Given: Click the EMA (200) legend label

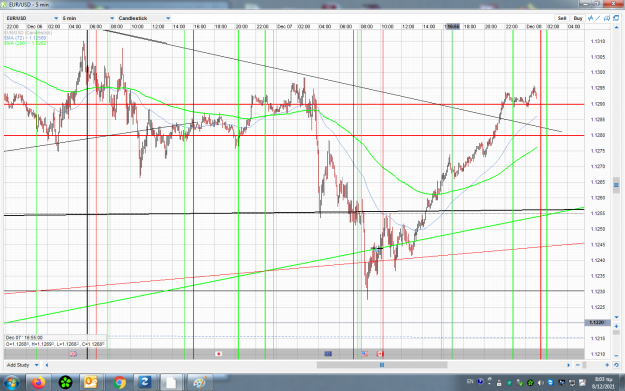Looking at the screenshot, I should point(26,43).
